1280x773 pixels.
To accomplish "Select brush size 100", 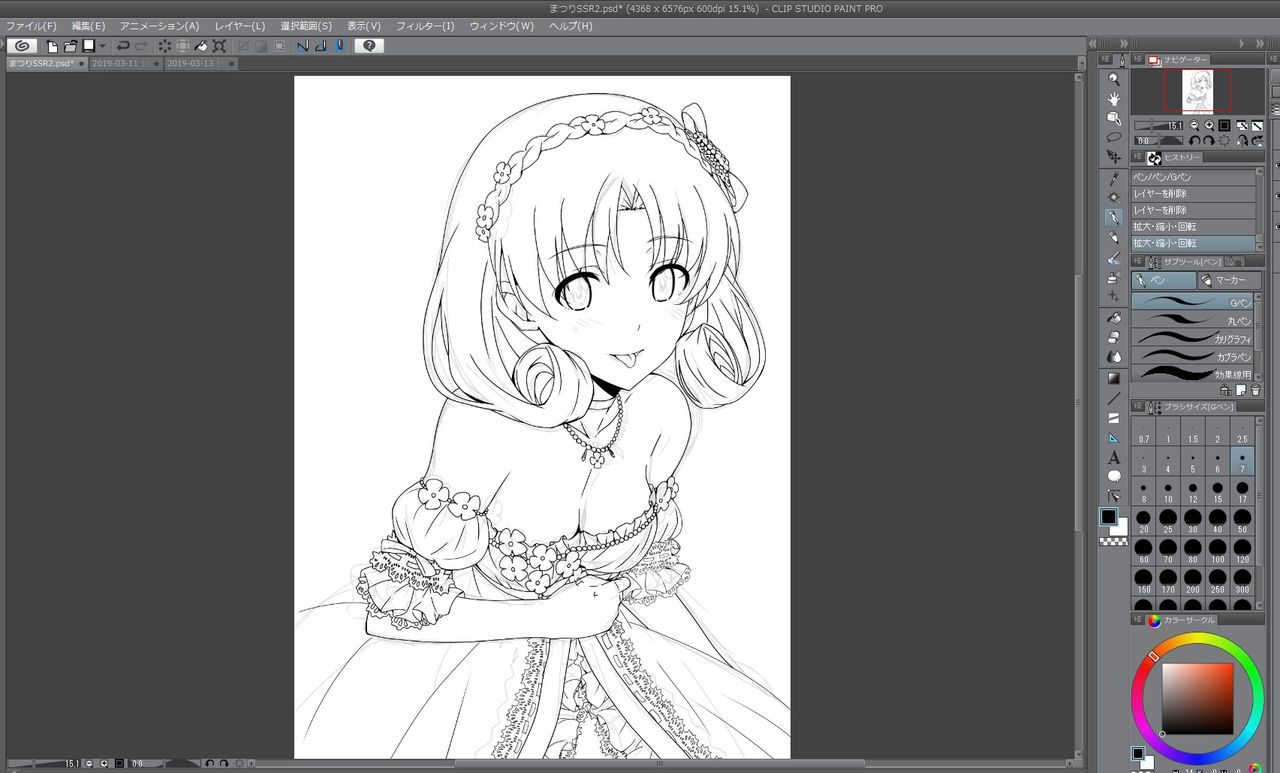I will pos(1218,552).
